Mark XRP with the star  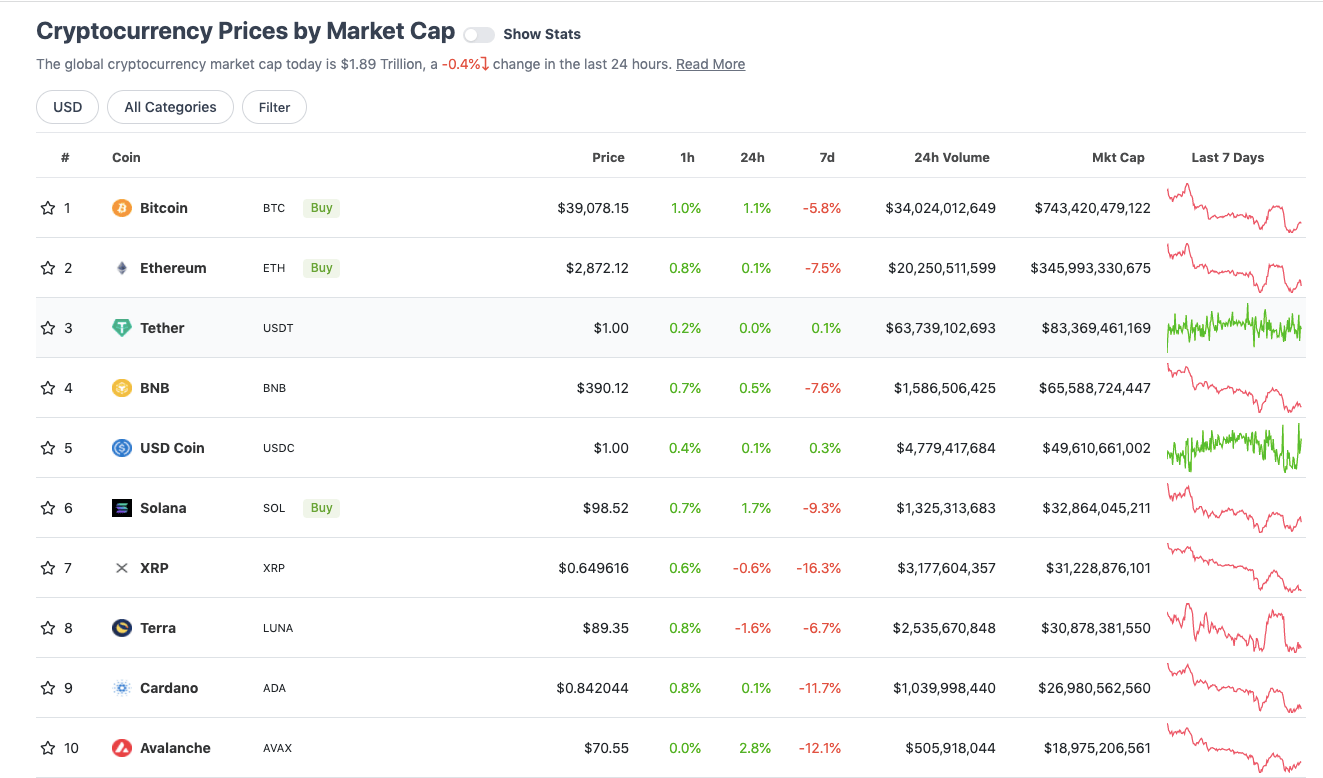47,568
